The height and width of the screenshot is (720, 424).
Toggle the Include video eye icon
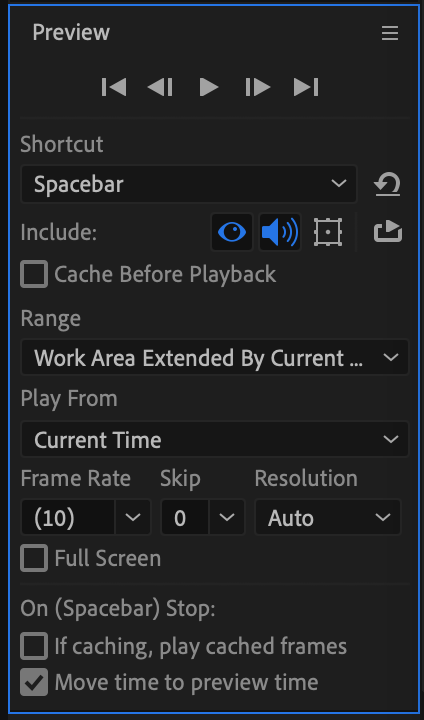pos(232,232)
